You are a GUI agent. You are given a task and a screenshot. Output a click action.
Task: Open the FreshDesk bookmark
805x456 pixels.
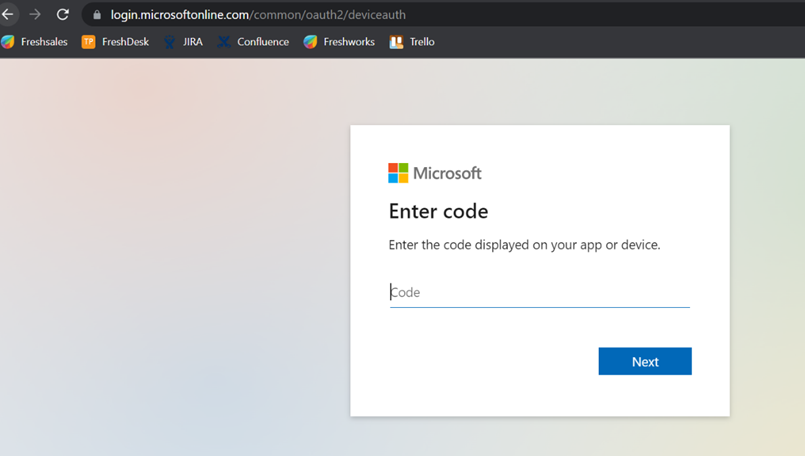tap(116, 42)
